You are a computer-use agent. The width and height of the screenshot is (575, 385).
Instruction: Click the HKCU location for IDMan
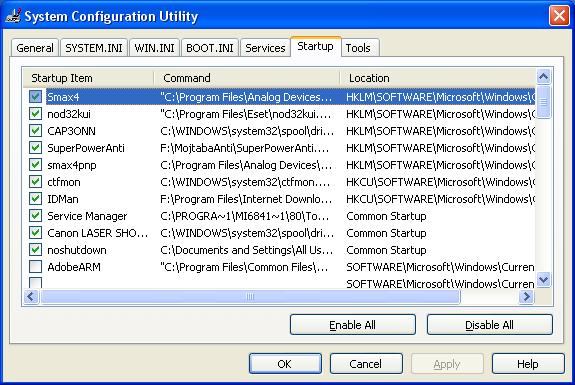(x=440, y=199)
